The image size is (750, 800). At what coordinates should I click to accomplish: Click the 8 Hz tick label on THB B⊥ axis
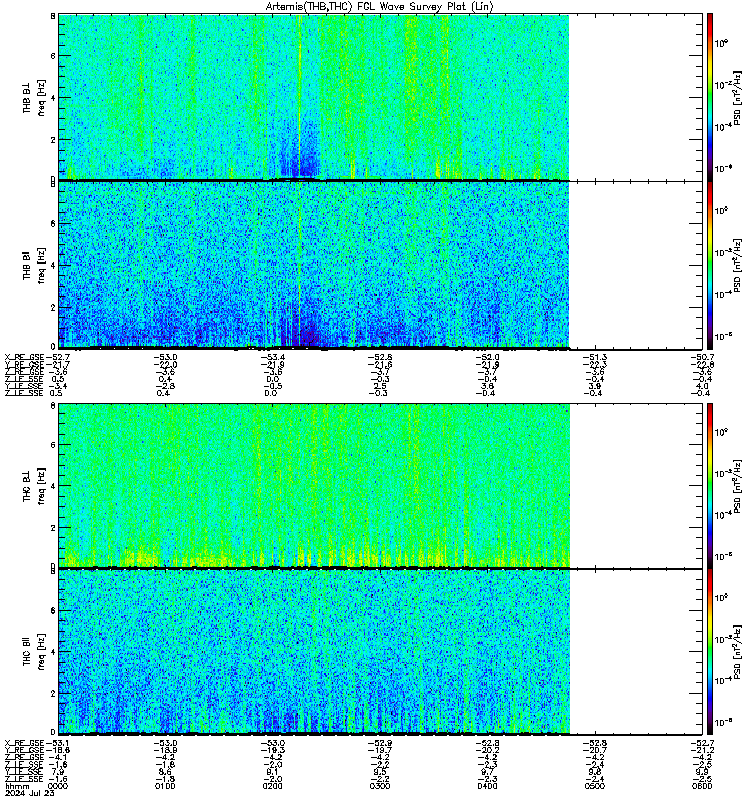[x=53, y=16]
